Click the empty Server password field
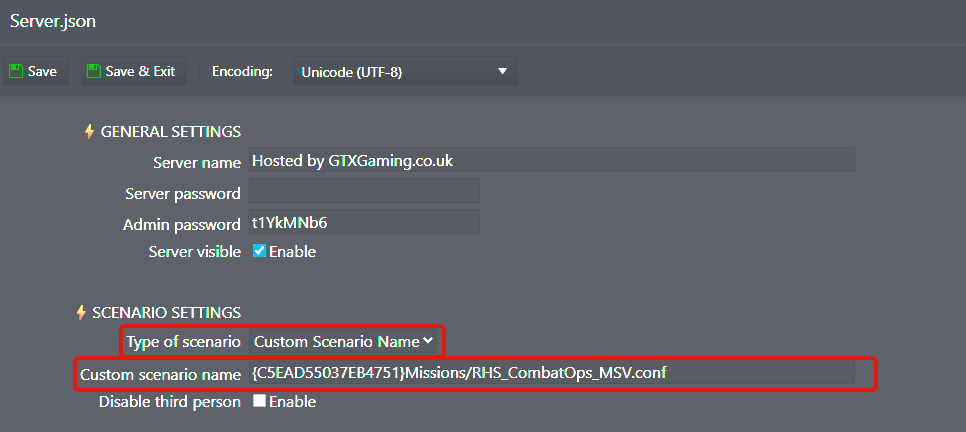Image resolution: width=966 pixels, height=432 pixels. tap(365, 191)
